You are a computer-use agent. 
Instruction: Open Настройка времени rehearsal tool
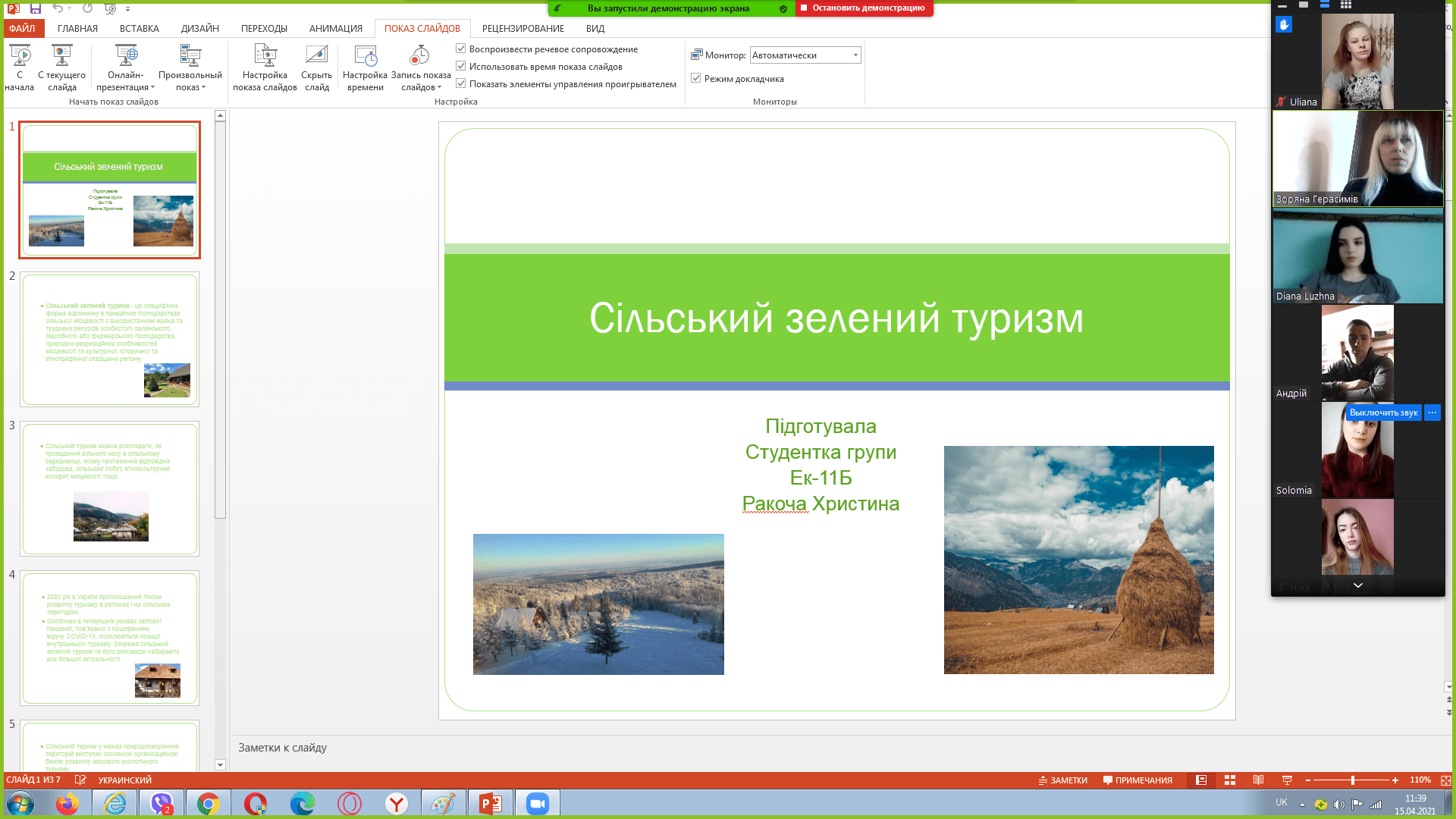(365, 67)
